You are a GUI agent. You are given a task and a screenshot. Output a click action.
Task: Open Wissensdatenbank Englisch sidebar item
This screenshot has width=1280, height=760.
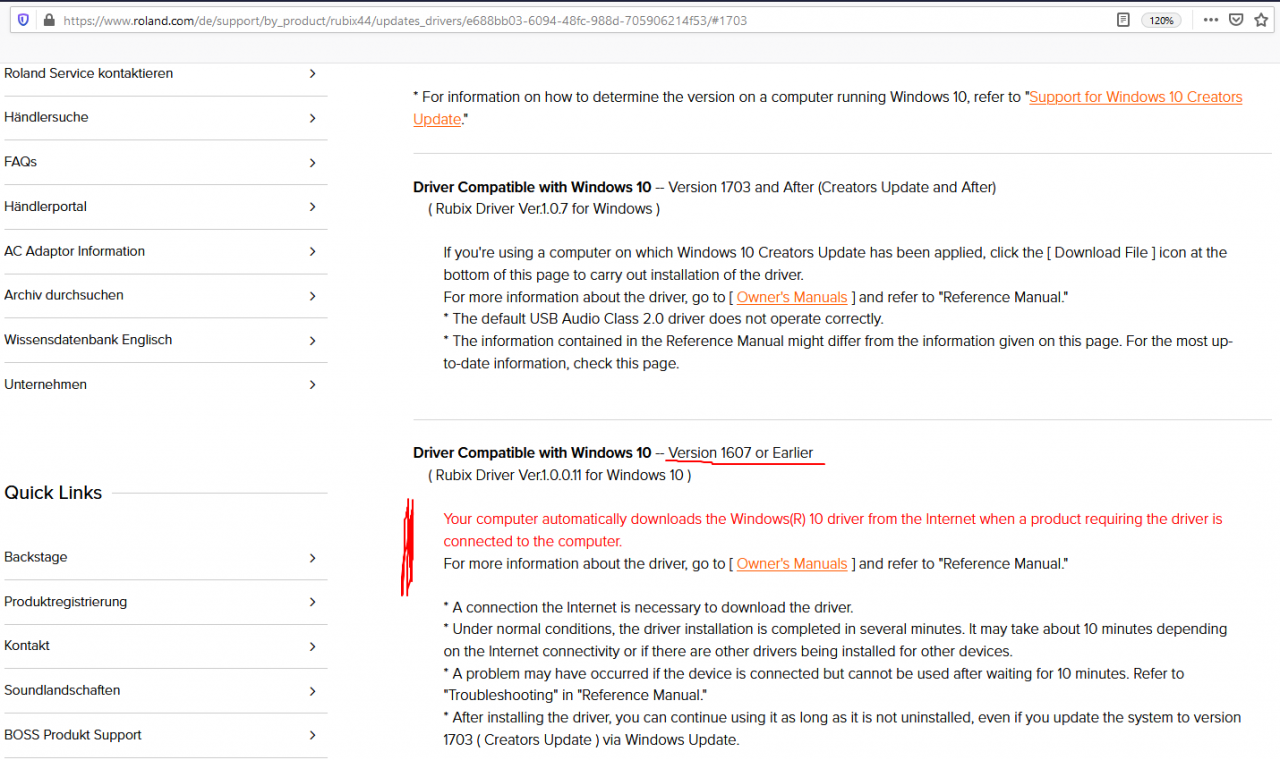(164, 340)
